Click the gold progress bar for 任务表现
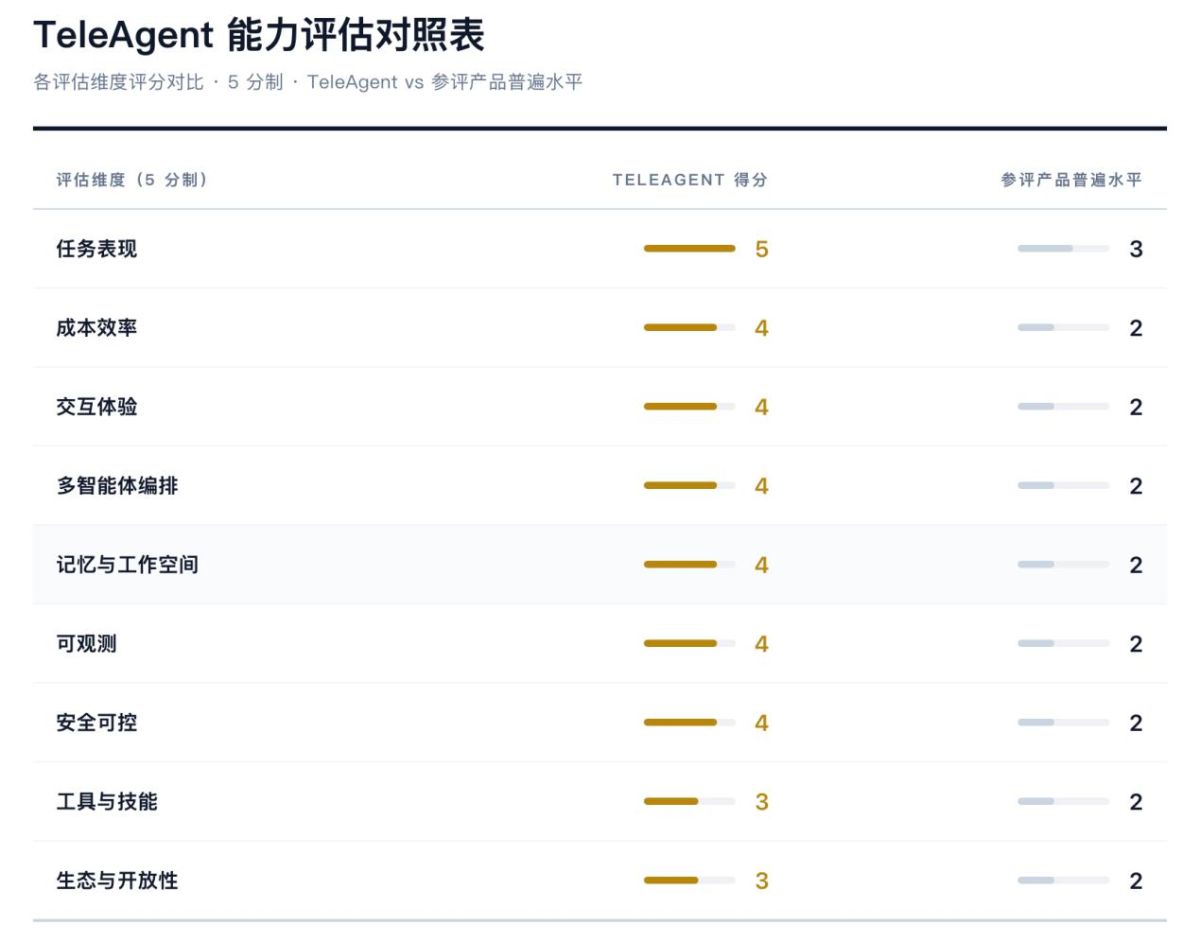The height and width of the screenshot is (942, 1200). [x=689, y=248]
